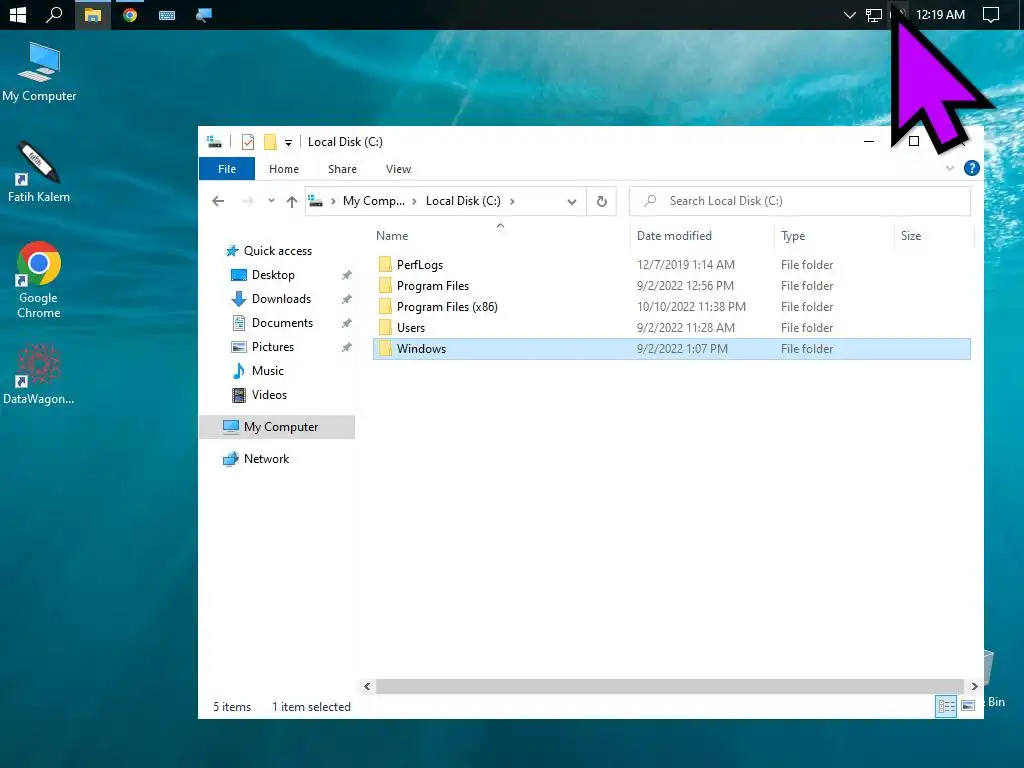1024x768 pixels.
Task: Open Videos in the navigation pane
Action: point(269,394)
